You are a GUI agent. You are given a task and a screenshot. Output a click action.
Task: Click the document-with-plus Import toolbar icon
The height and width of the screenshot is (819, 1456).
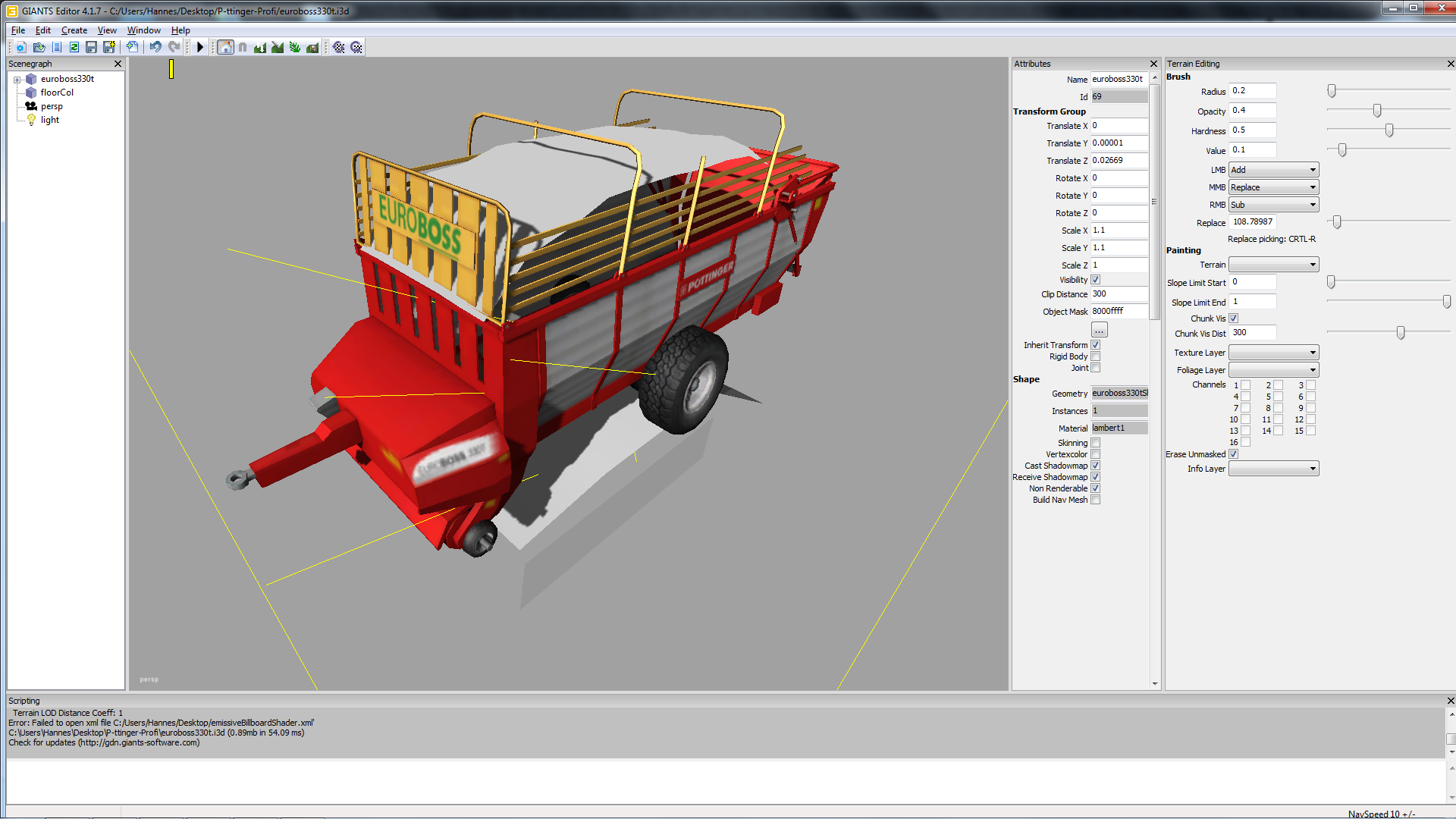(132, 47)
